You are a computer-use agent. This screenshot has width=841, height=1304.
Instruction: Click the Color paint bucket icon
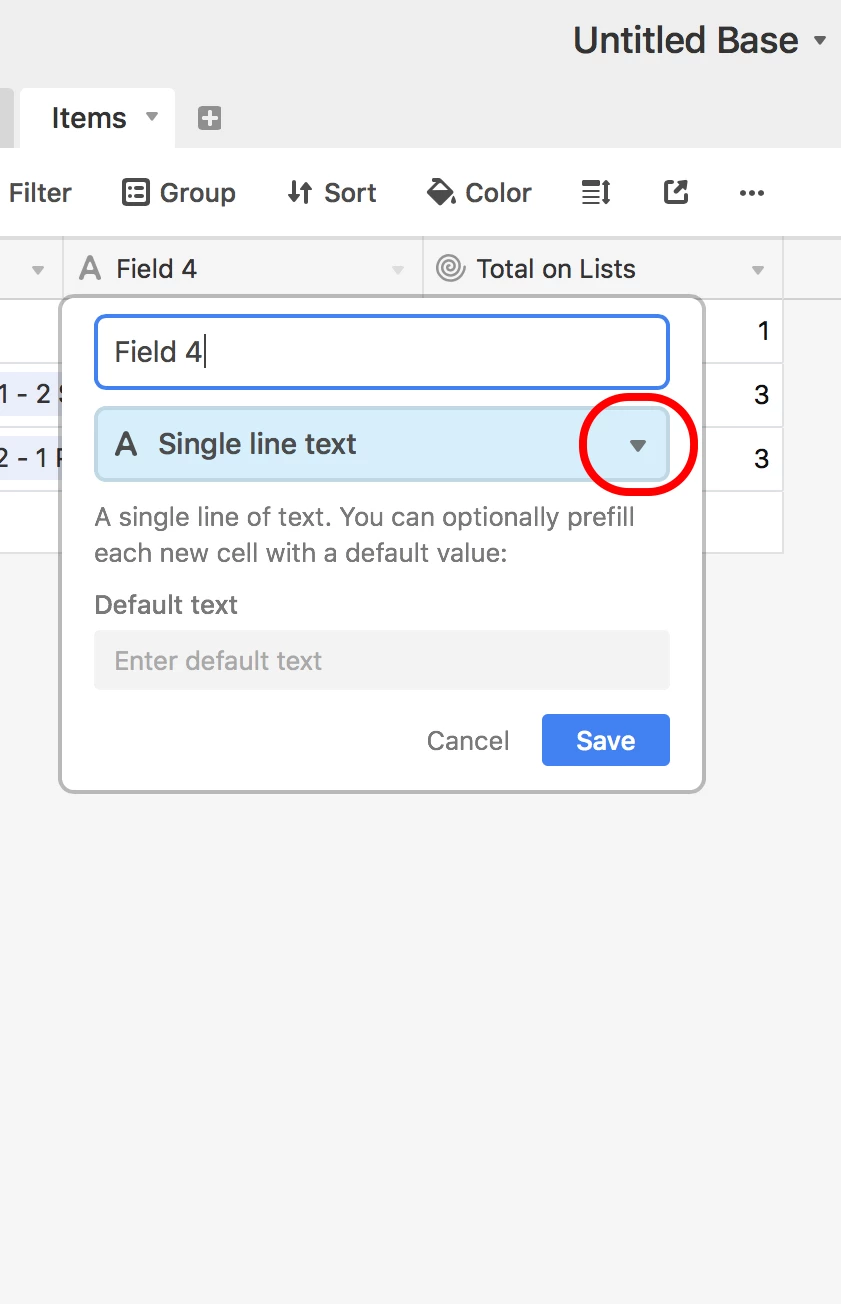point(441,192)
